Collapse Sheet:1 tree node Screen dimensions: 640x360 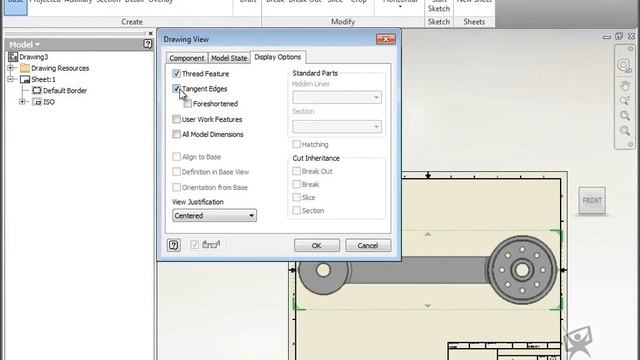[x=11, y=79]
